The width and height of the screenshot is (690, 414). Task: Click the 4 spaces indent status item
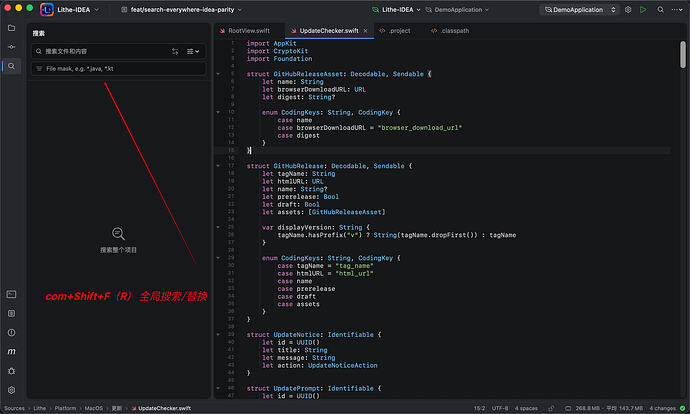pos(526,408)
